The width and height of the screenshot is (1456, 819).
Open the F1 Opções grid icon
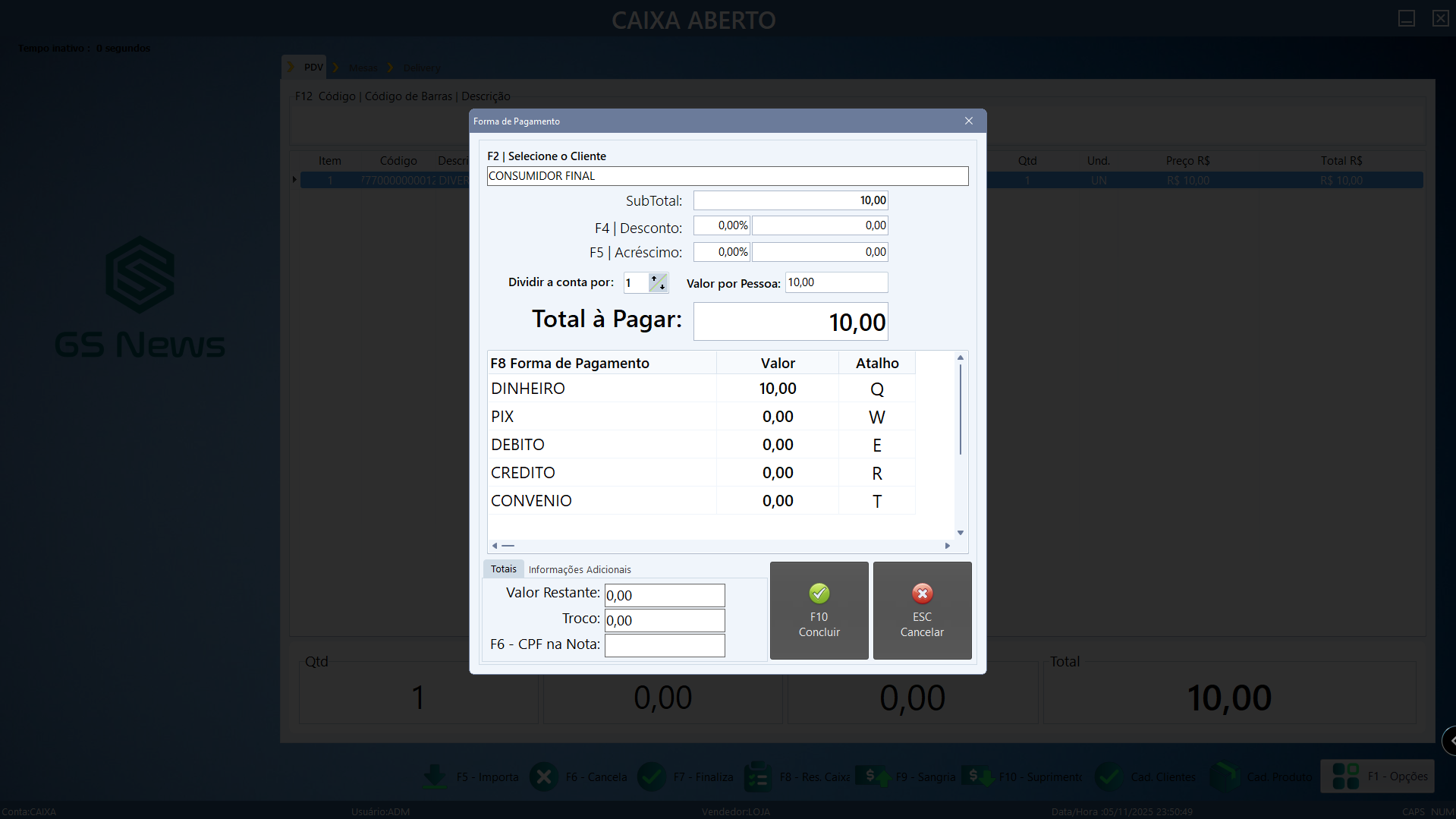click(x=1345, y=776)
